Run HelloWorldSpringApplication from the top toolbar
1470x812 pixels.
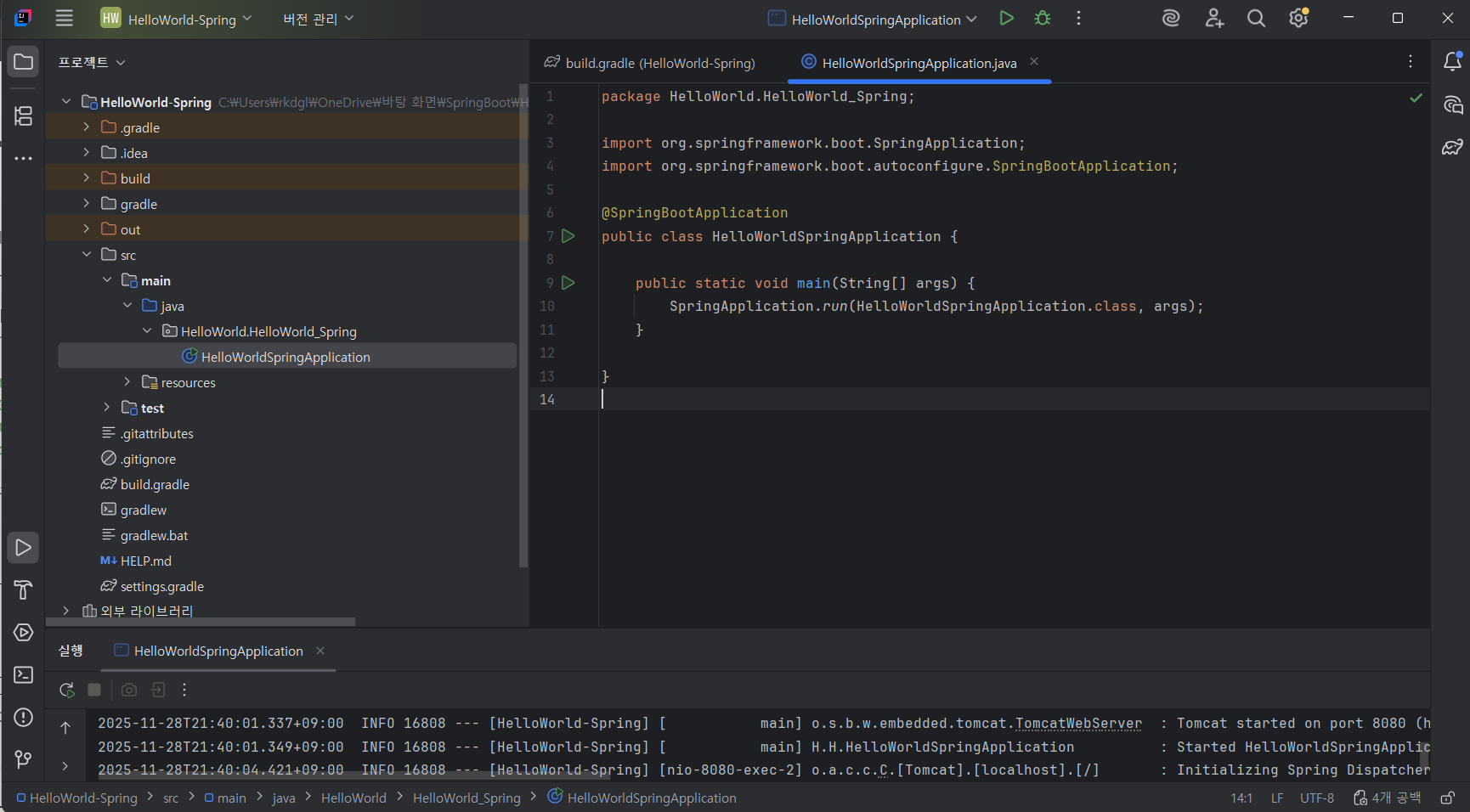coord(1006,18)
